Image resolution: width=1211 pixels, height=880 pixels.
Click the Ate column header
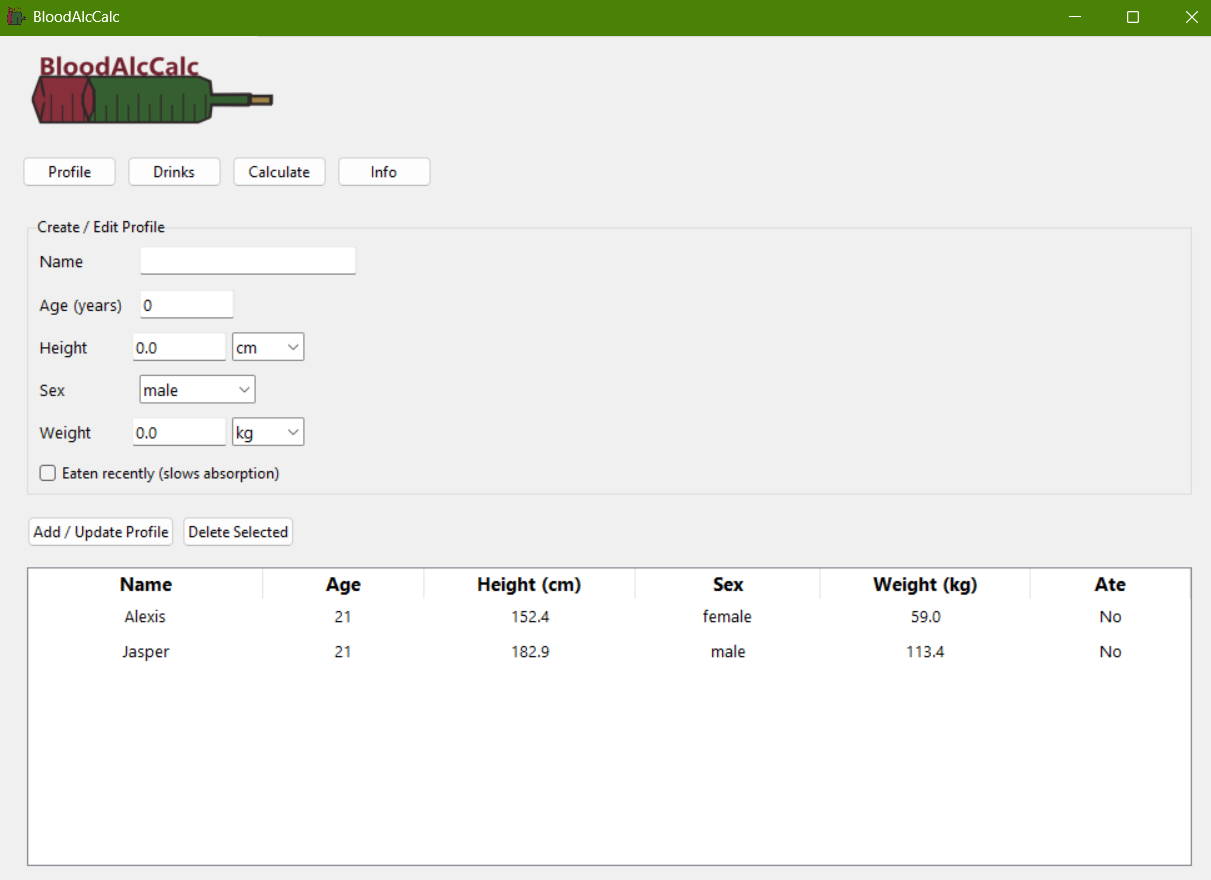point(1110,584)
